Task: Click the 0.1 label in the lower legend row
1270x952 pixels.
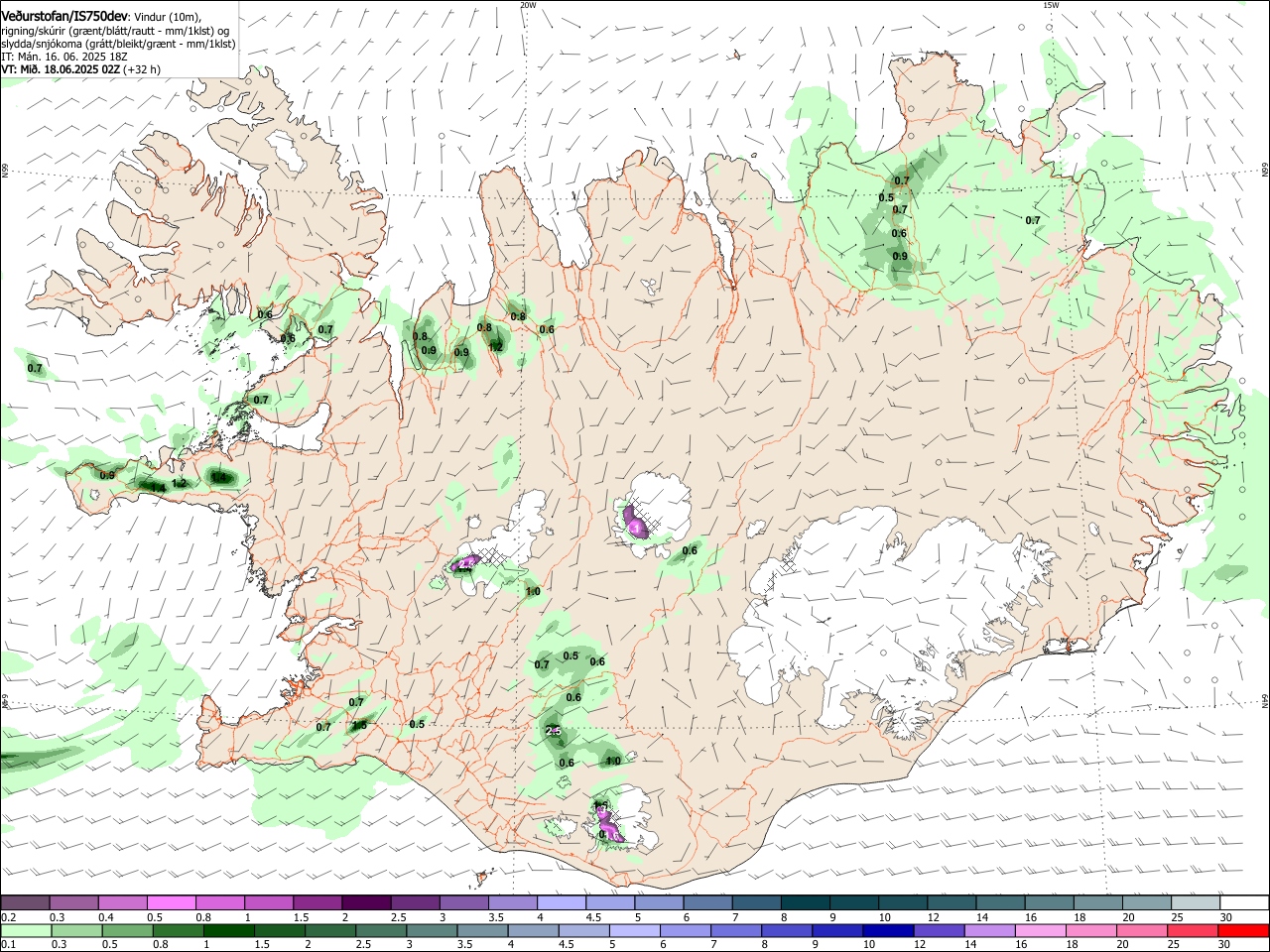Action: point(8,945)
